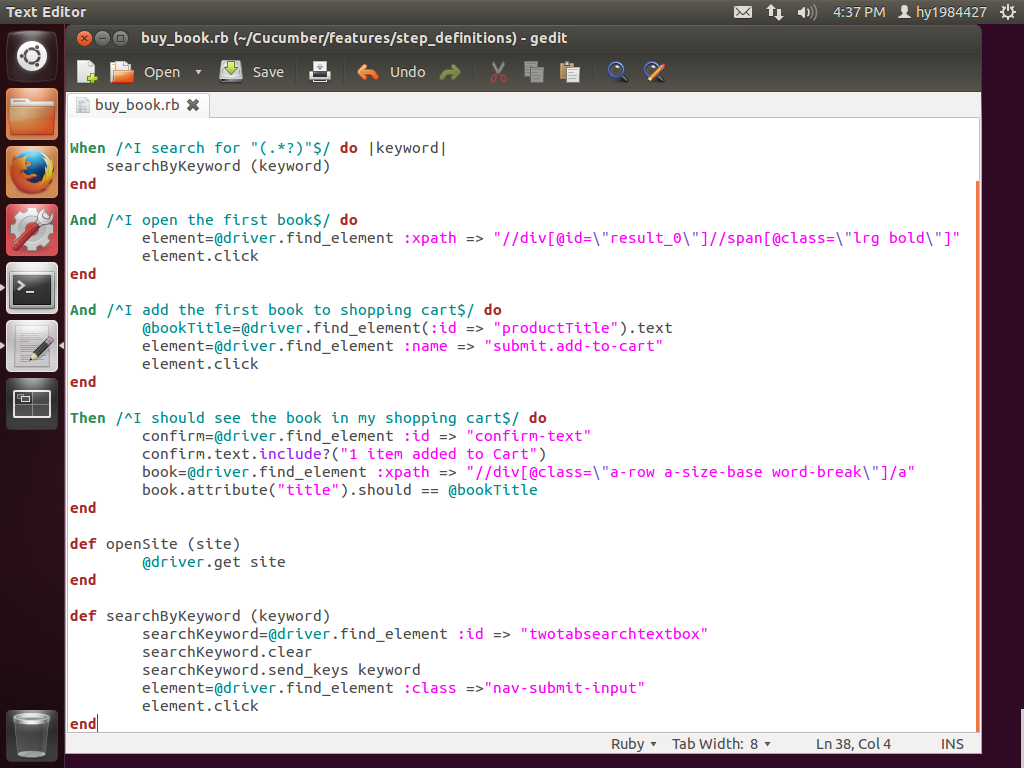
Task: Click the text '"confirm-text"'
Action: point(528,436)
